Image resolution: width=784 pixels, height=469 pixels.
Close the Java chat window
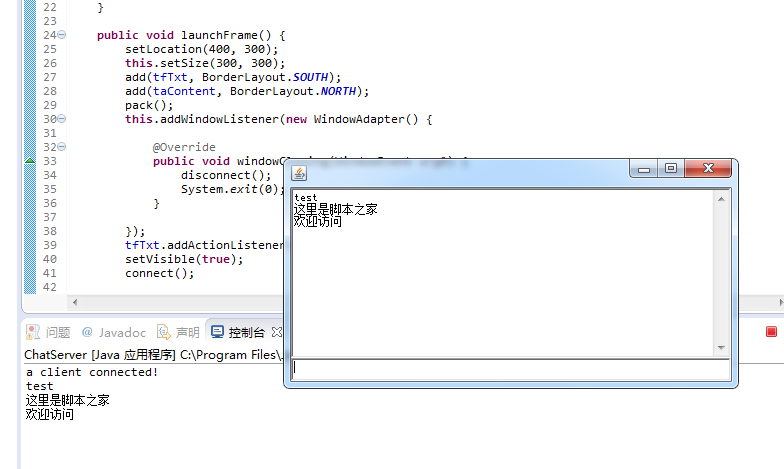[x=708, y=168]
